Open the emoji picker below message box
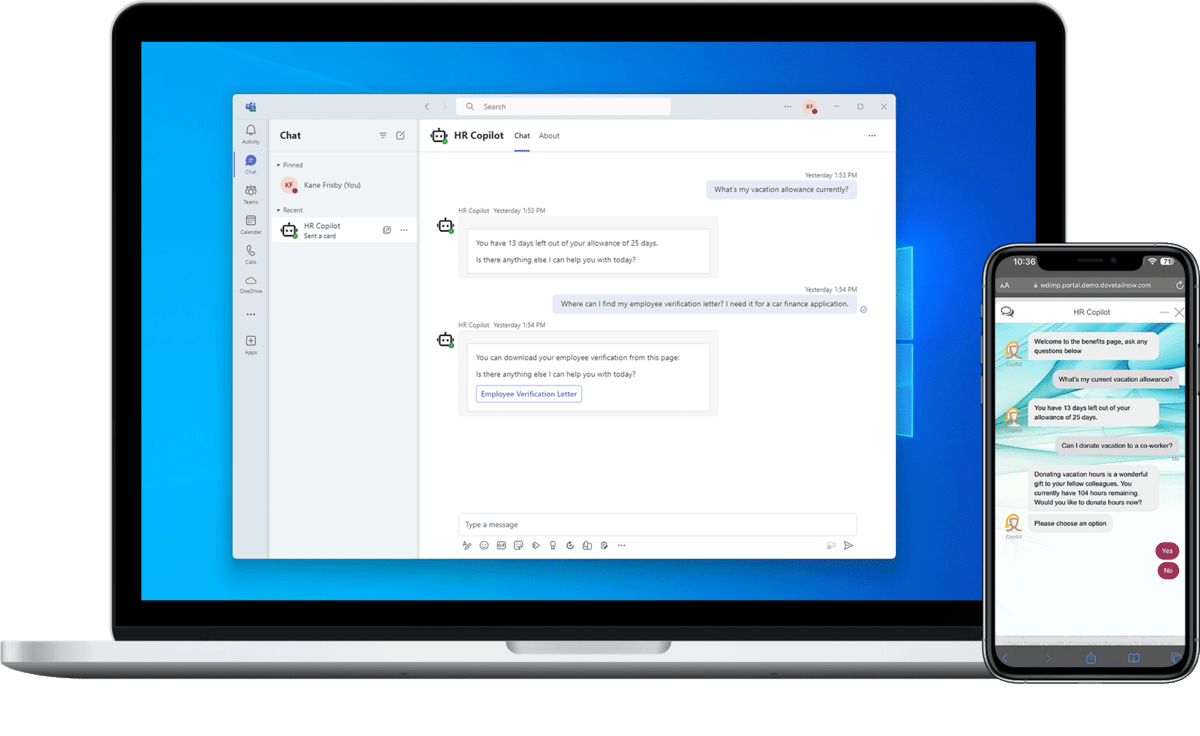The image size is (1200, 736). (484, 545)
